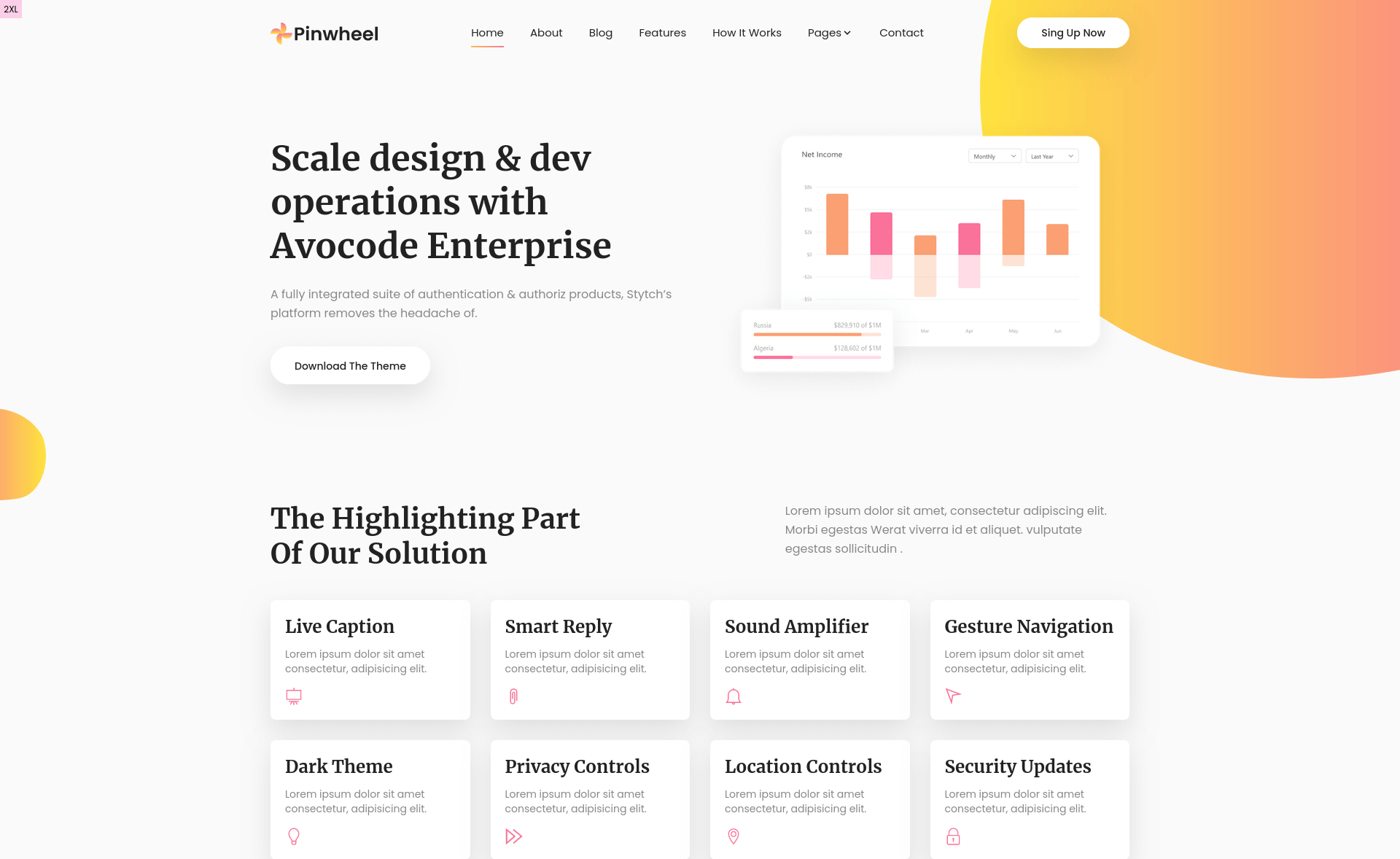The width and height of the screenshot is (1400, 859).
Task: Click the Sign Up Now button
Action: tap(1073, 33)
